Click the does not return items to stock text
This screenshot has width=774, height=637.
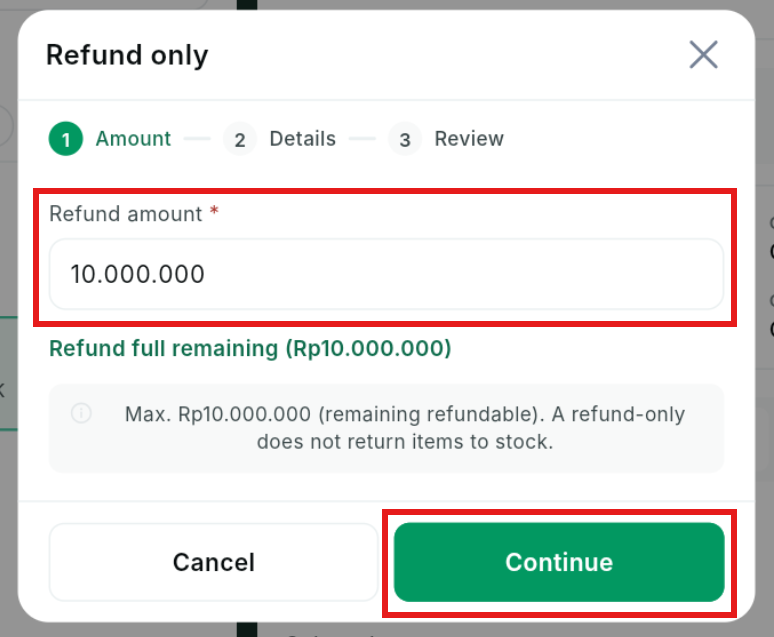(405, 441)
